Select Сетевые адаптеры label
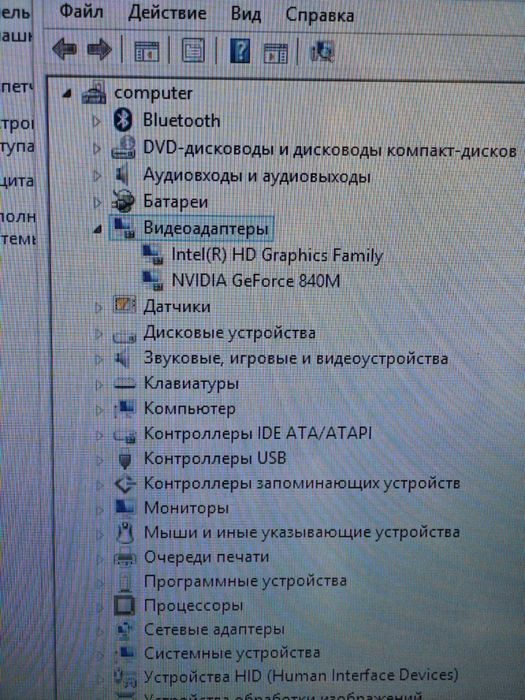The height and width of the screenshot is (700, 525). (214, 629)
